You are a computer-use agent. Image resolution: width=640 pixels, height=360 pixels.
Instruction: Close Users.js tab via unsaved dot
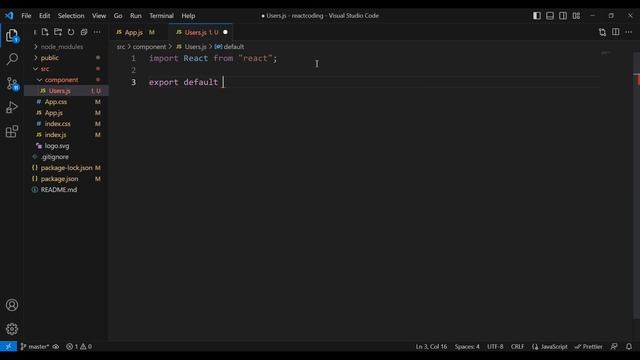[225, 32]
